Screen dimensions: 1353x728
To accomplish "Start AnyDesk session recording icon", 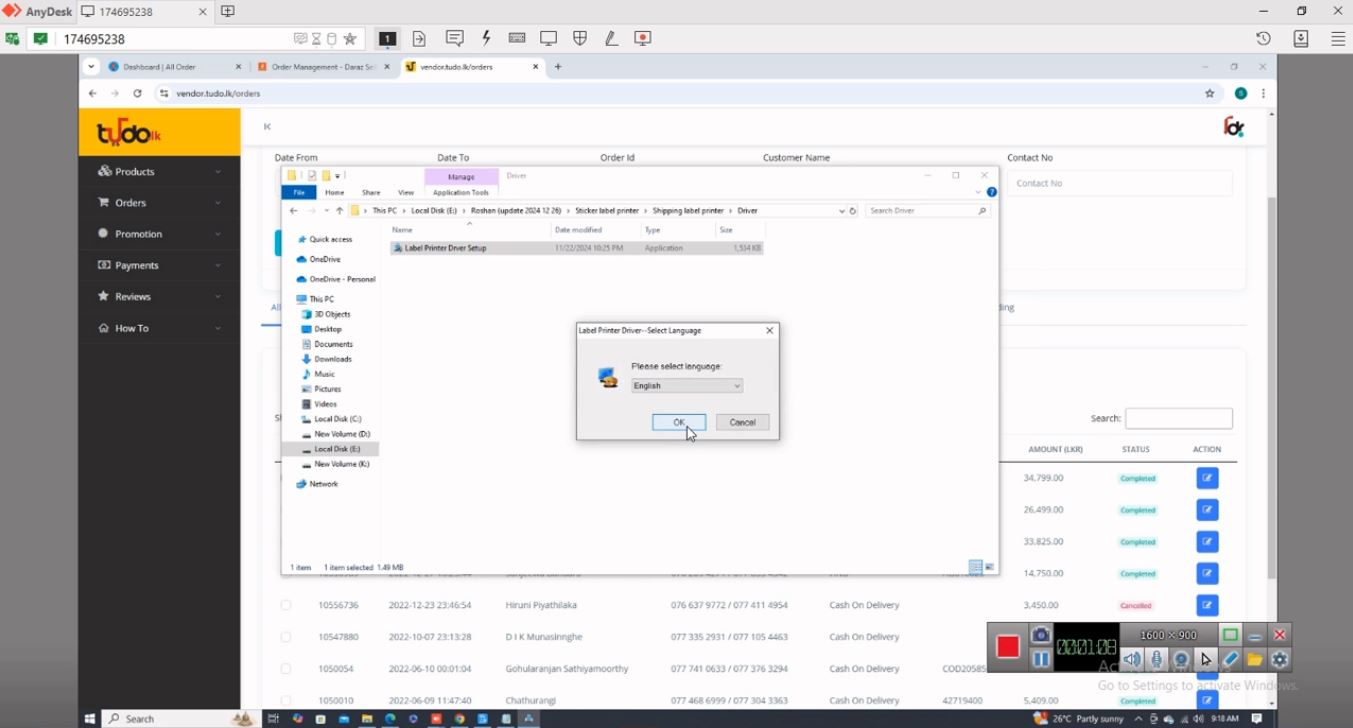I will (x=643, y=38).
